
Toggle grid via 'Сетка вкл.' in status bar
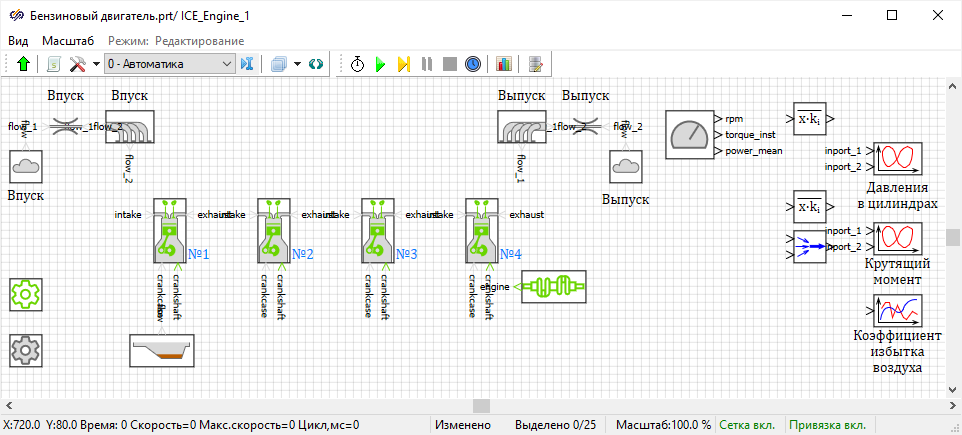coord(749,425)
